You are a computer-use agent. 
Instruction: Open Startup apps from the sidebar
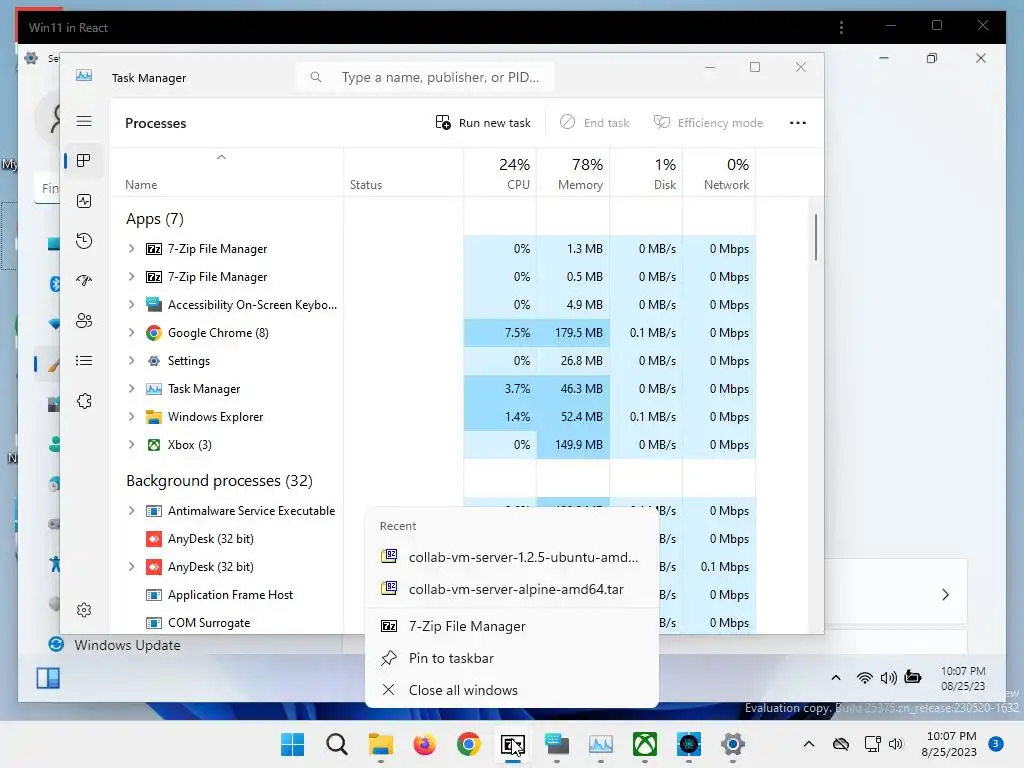pos(84,281)
